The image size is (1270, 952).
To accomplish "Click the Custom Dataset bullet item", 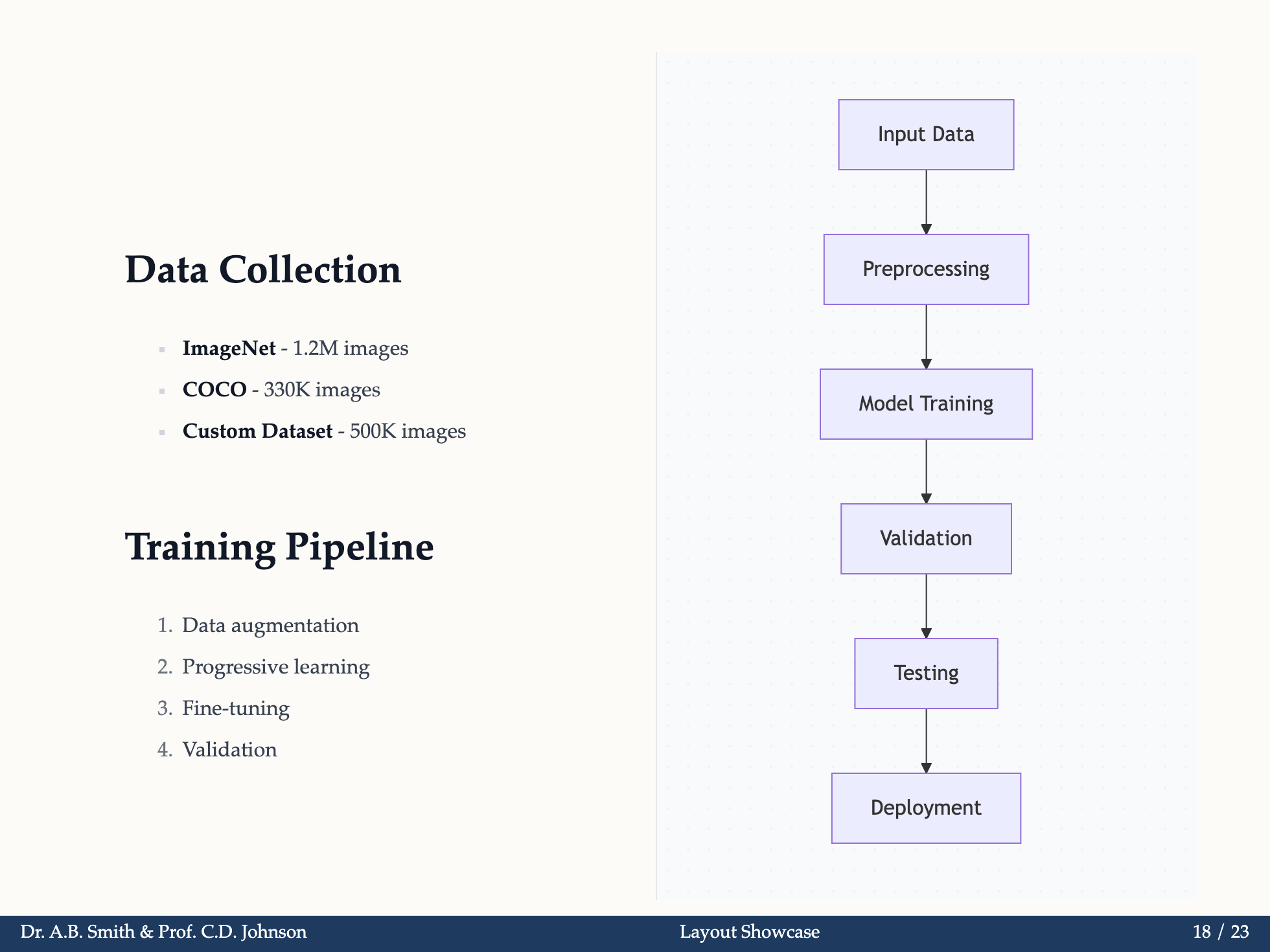I will coord(325,431).
